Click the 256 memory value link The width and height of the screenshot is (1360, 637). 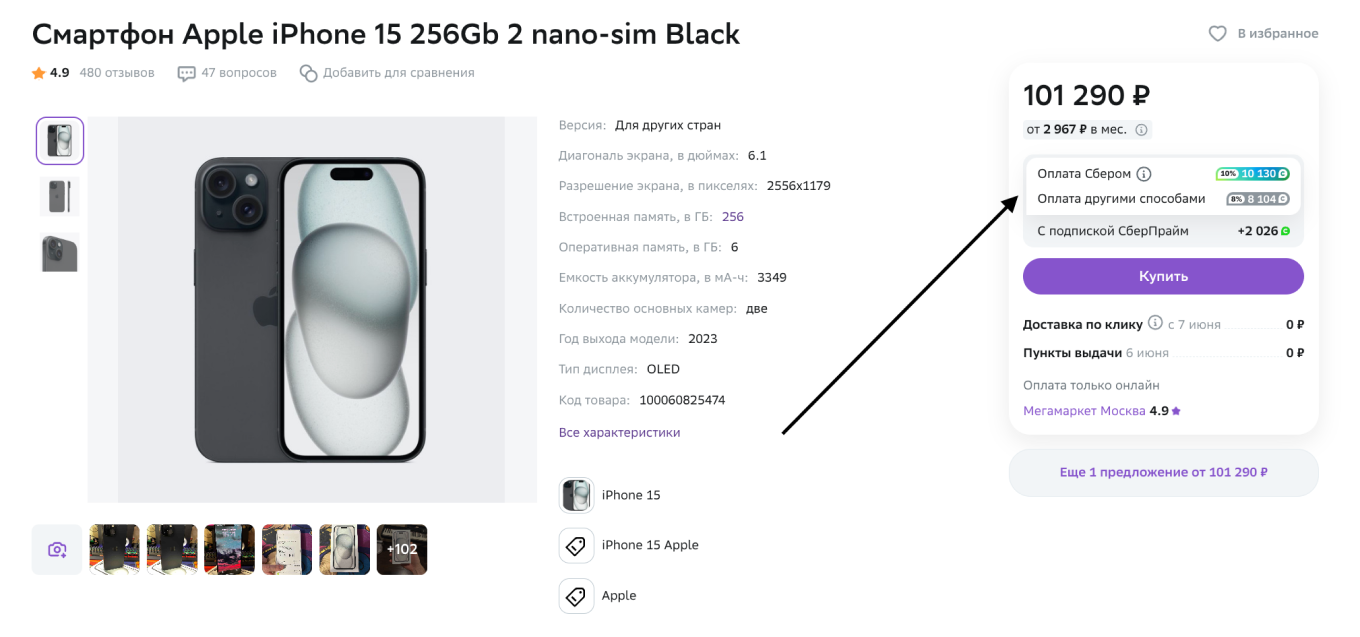pos(733,217)
